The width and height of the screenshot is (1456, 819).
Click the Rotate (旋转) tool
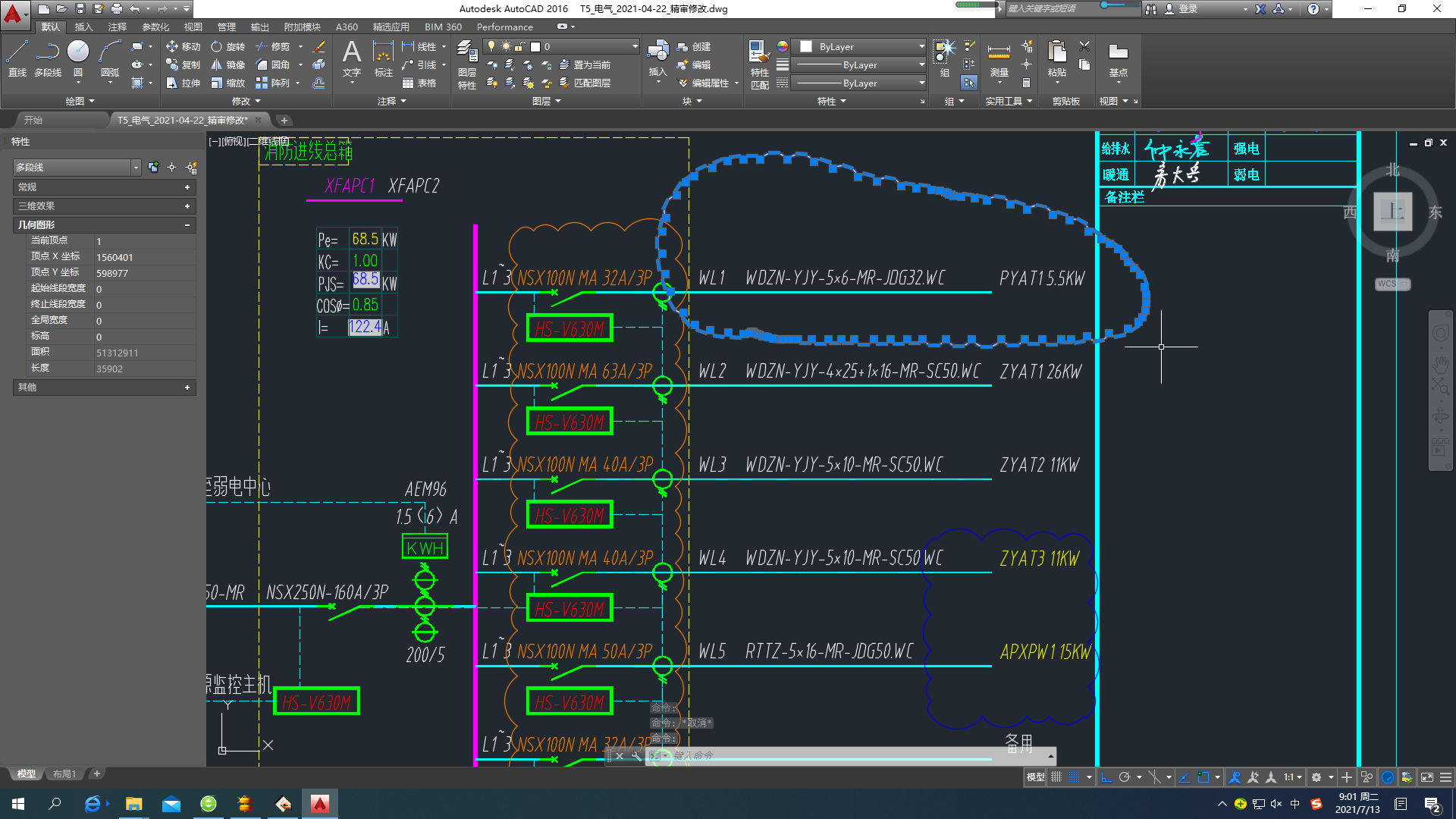pos(228,46)
